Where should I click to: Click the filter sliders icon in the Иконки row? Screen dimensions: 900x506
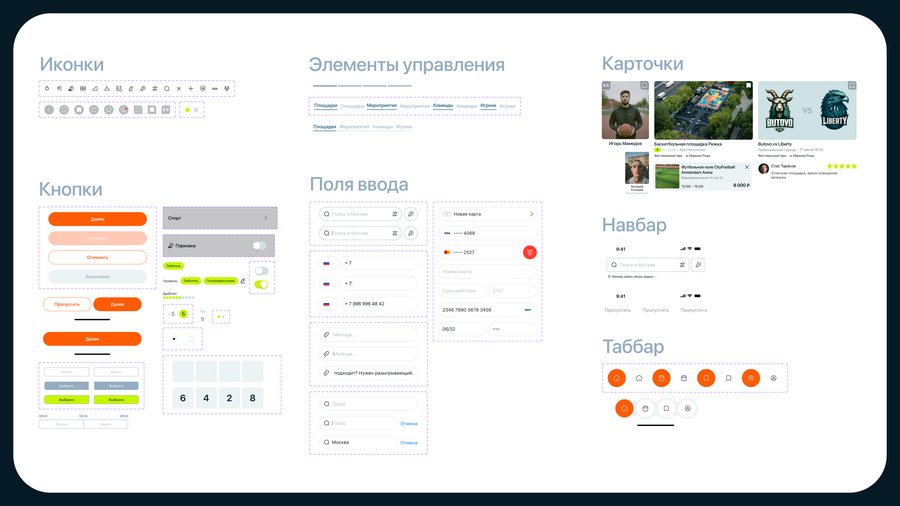(154, 89)
